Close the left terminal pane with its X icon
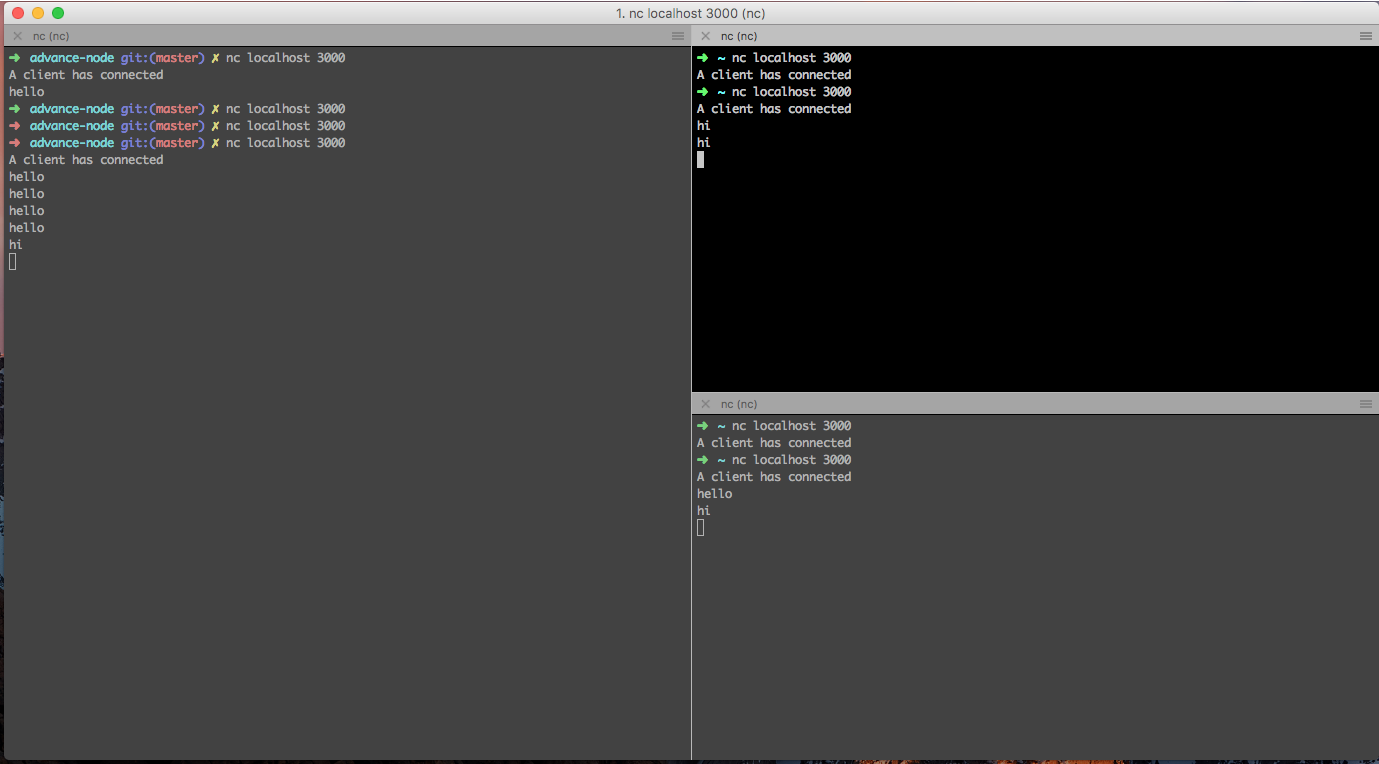This screenshot has height=764, width=1379. 17,36
